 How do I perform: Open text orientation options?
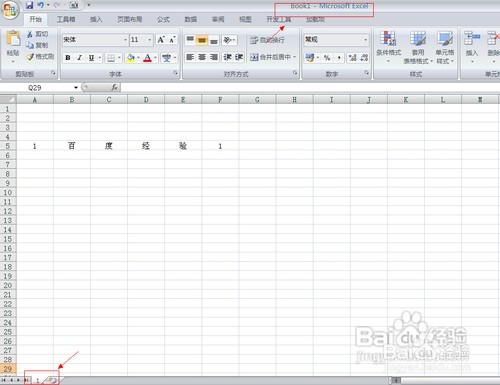pos(229,40)
